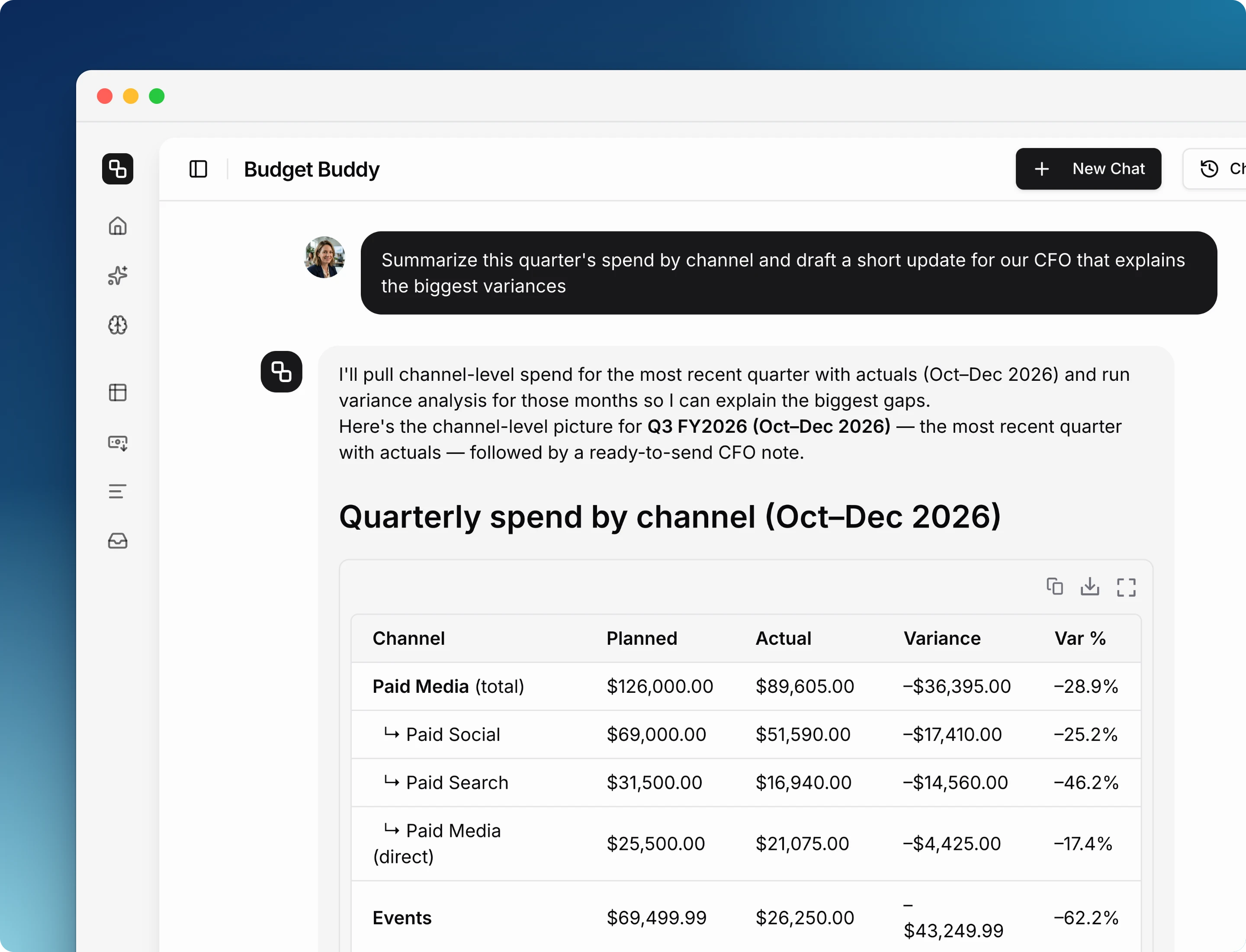Viewport: 1246px width, 952px height.
Task: Click the $31,500.00 planned cell
Action: click(655, 783)
